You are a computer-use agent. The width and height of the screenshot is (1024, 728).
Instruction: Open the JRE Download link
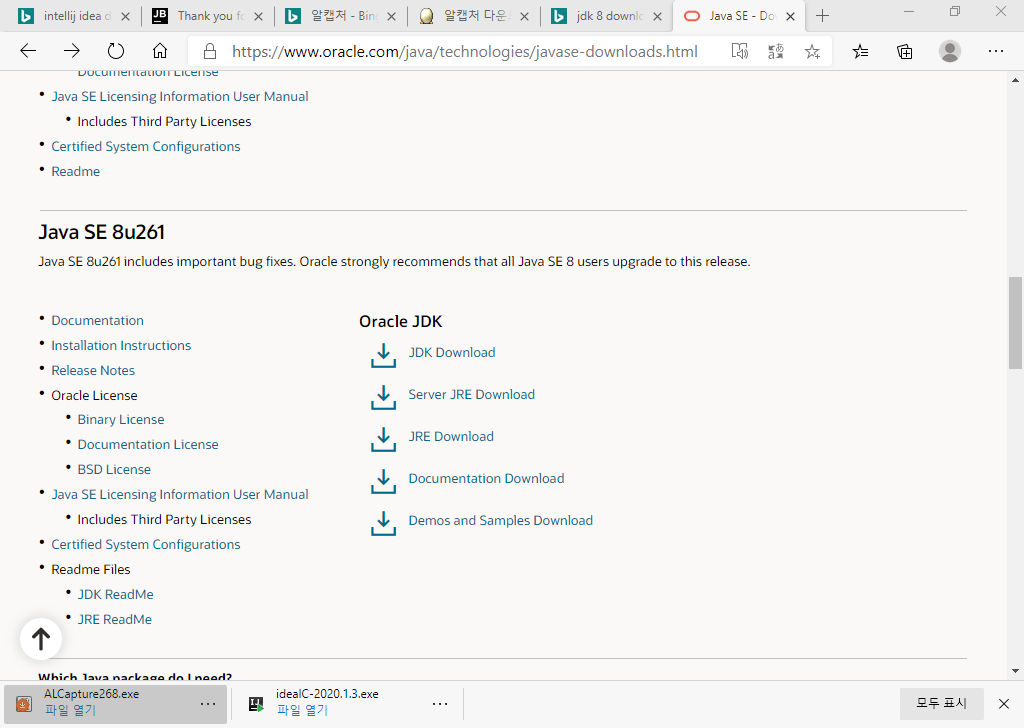click(451, 436)
